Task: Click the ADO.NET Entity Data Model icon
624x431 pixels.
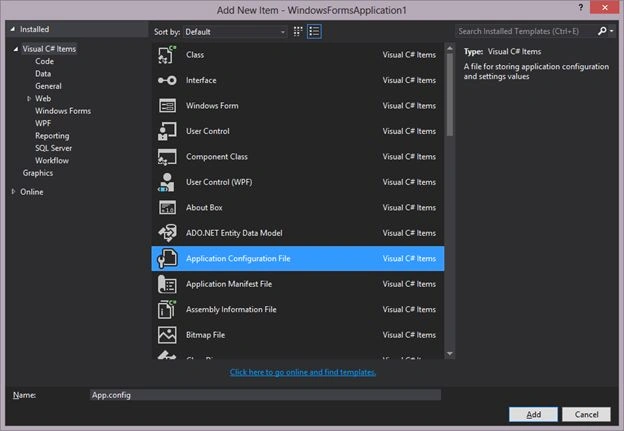Action: 167,233
